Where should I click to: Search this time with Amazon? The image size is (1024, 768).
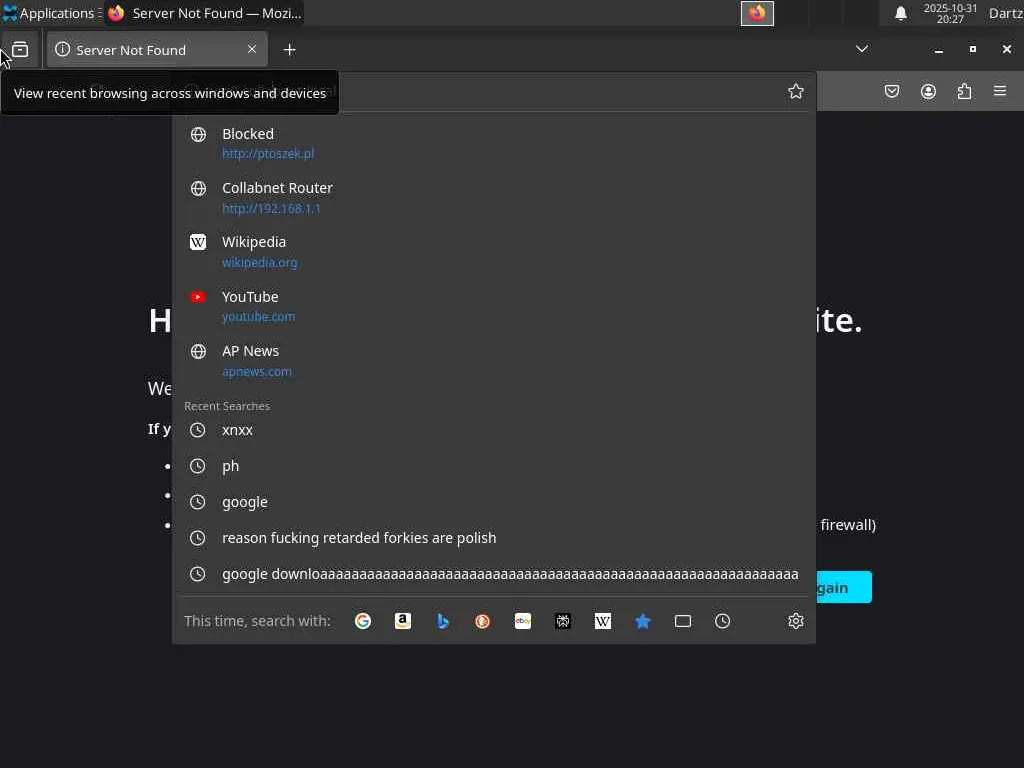pos(403,621)
